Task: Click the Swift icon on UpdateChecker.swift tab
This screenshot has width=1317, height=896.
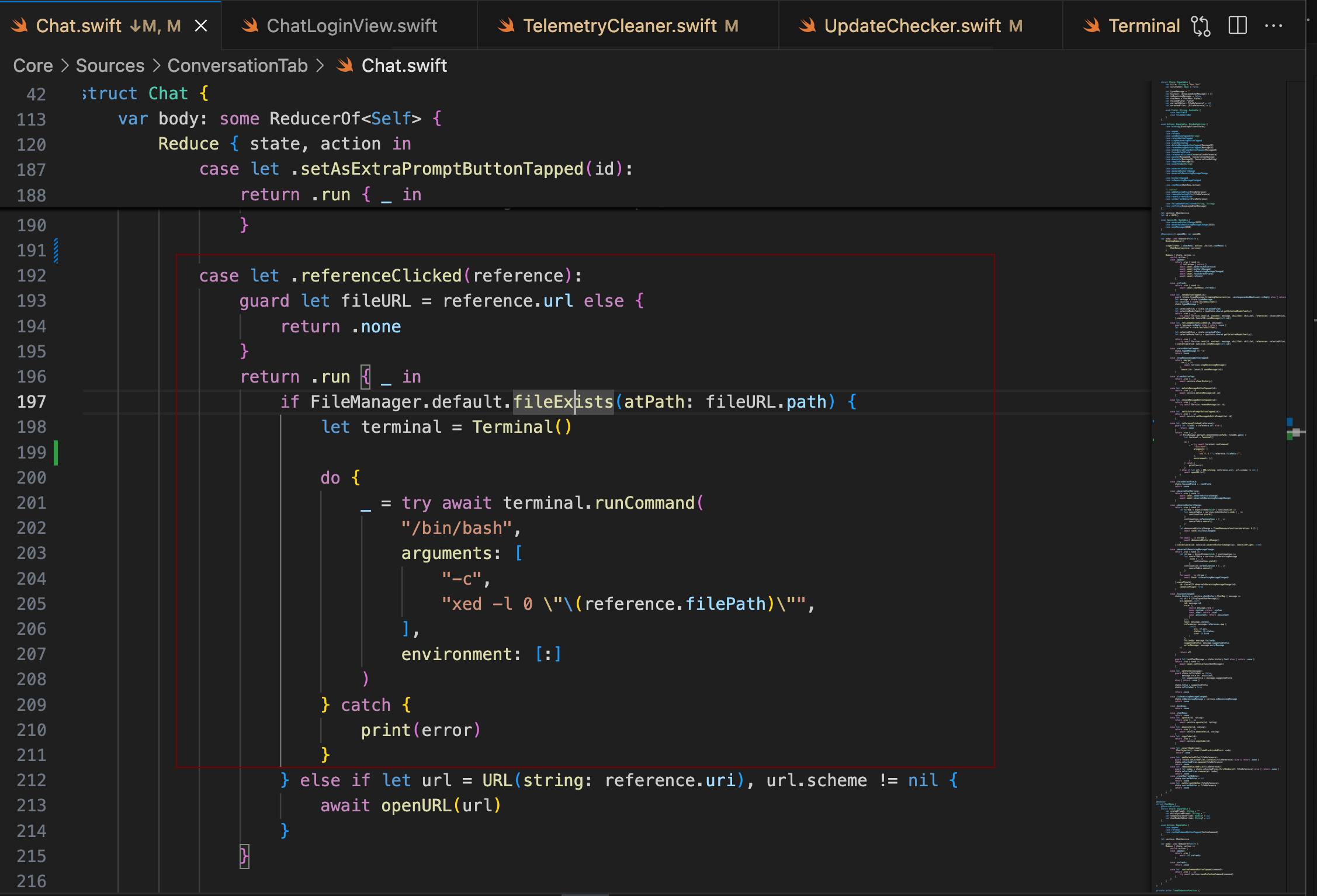Action: click(807, 26)
